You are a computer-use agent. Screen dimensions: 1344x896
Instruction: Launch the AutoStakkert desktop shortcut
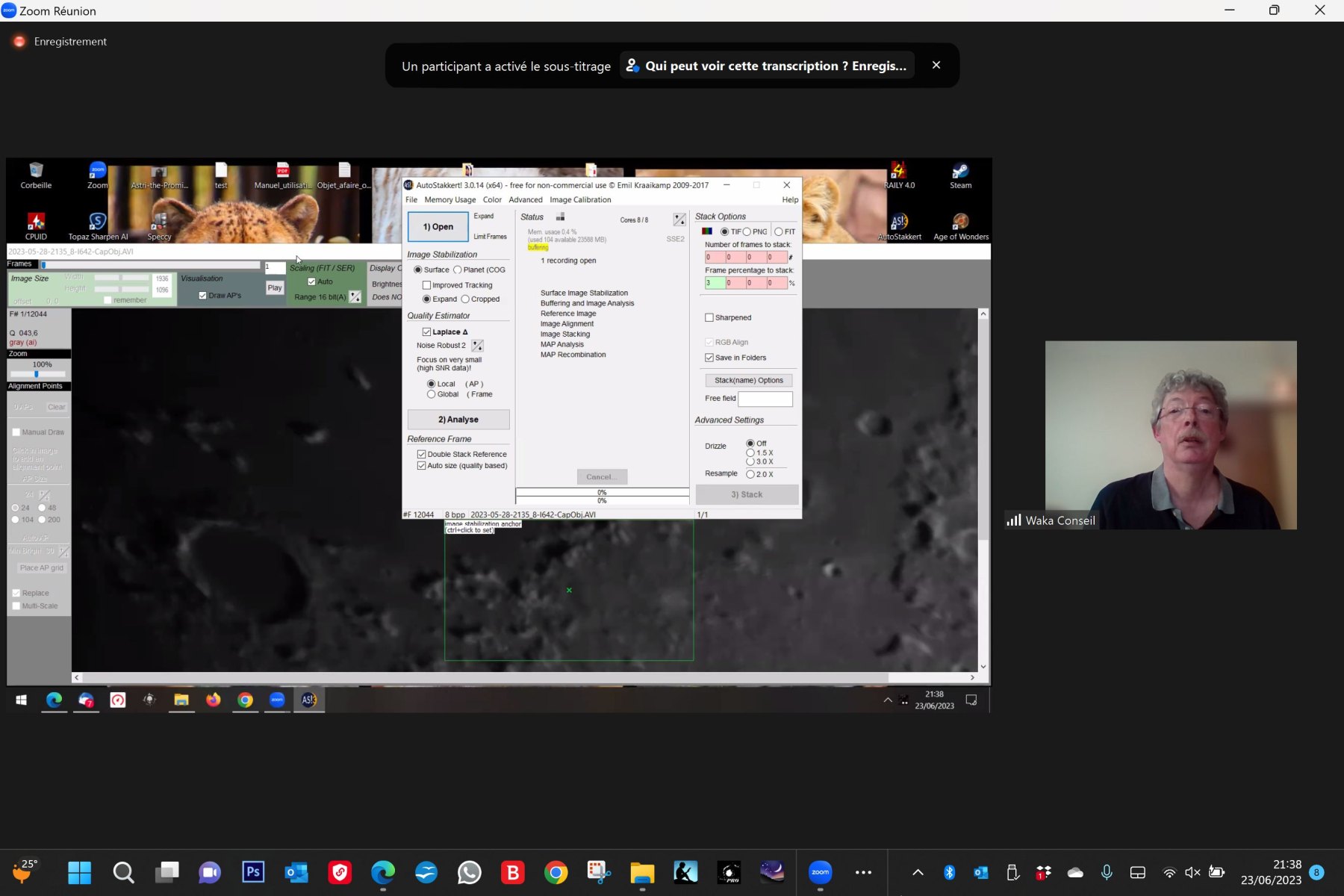coord(899,227)
